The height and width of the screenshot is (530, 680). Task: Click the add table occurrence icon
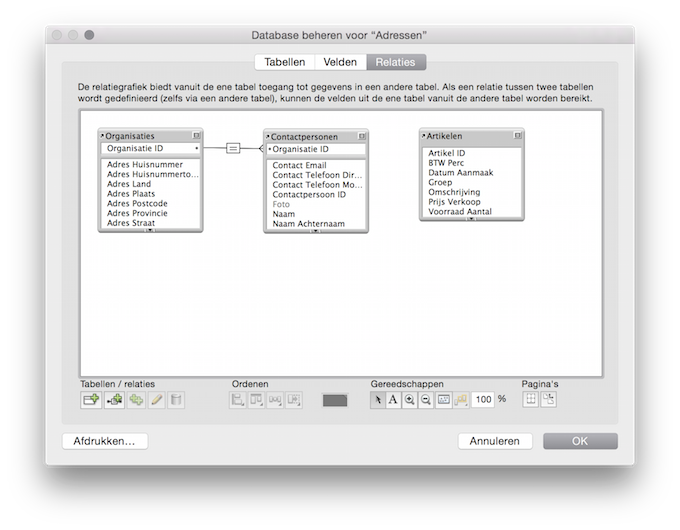(x=91, y=399)
